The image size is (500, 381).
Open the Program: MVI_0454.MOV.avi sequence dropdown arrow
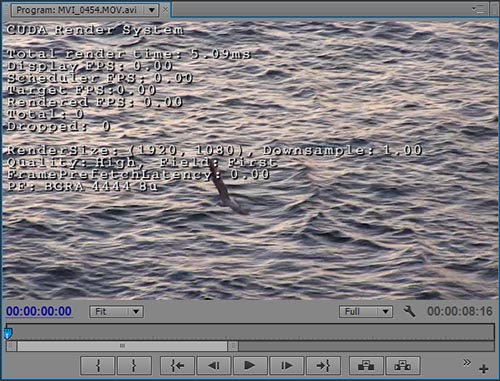point(152,10)
